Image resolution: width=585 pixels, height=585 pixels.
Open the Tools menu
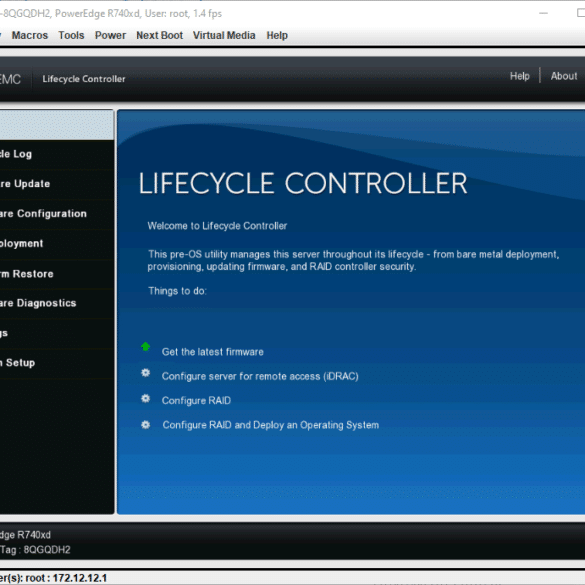(71, 35)
